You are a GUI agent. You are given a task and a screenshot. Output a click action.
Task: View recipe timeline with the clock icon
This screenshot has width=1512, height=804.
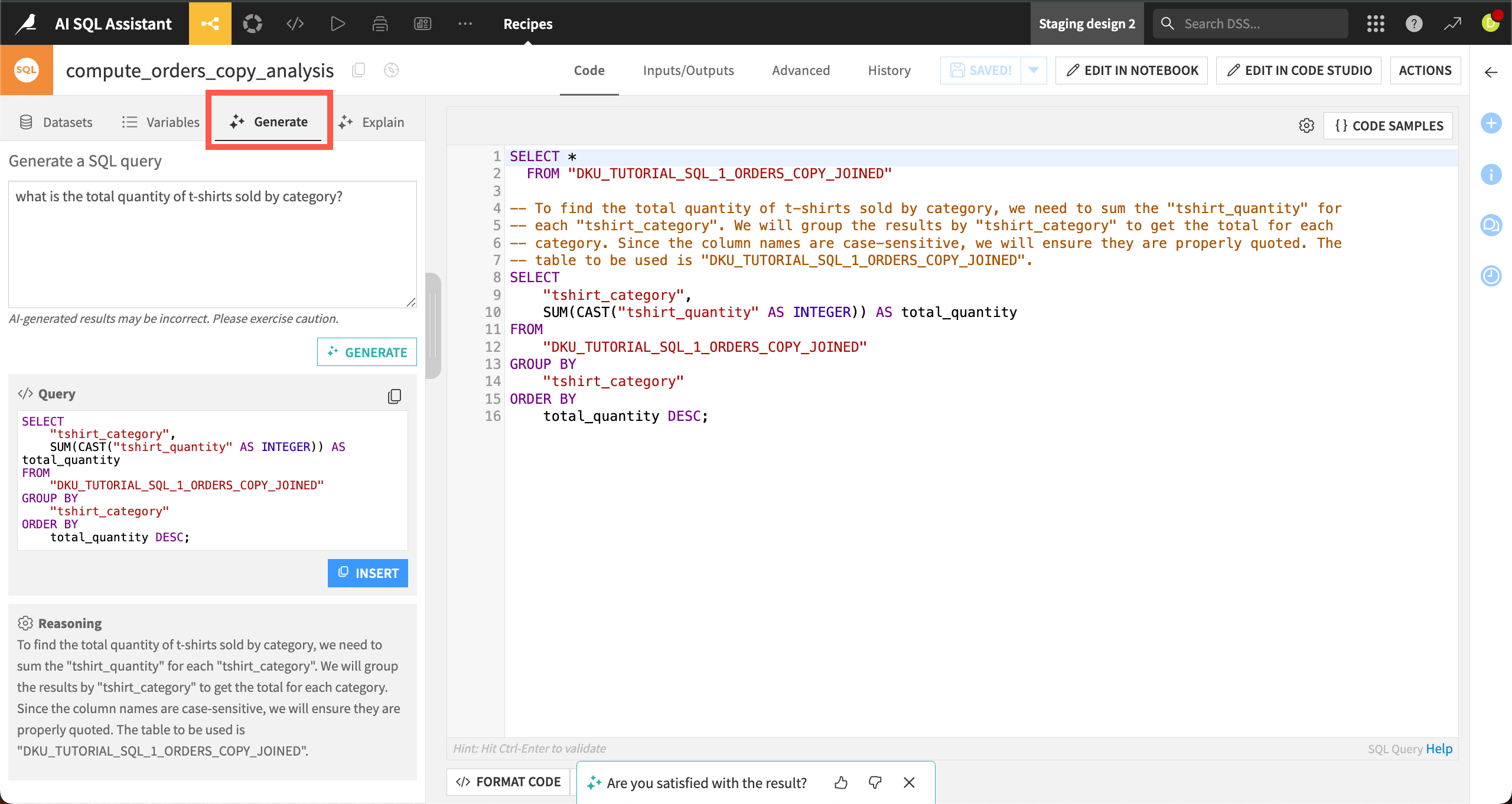(x=1491, y=276)
